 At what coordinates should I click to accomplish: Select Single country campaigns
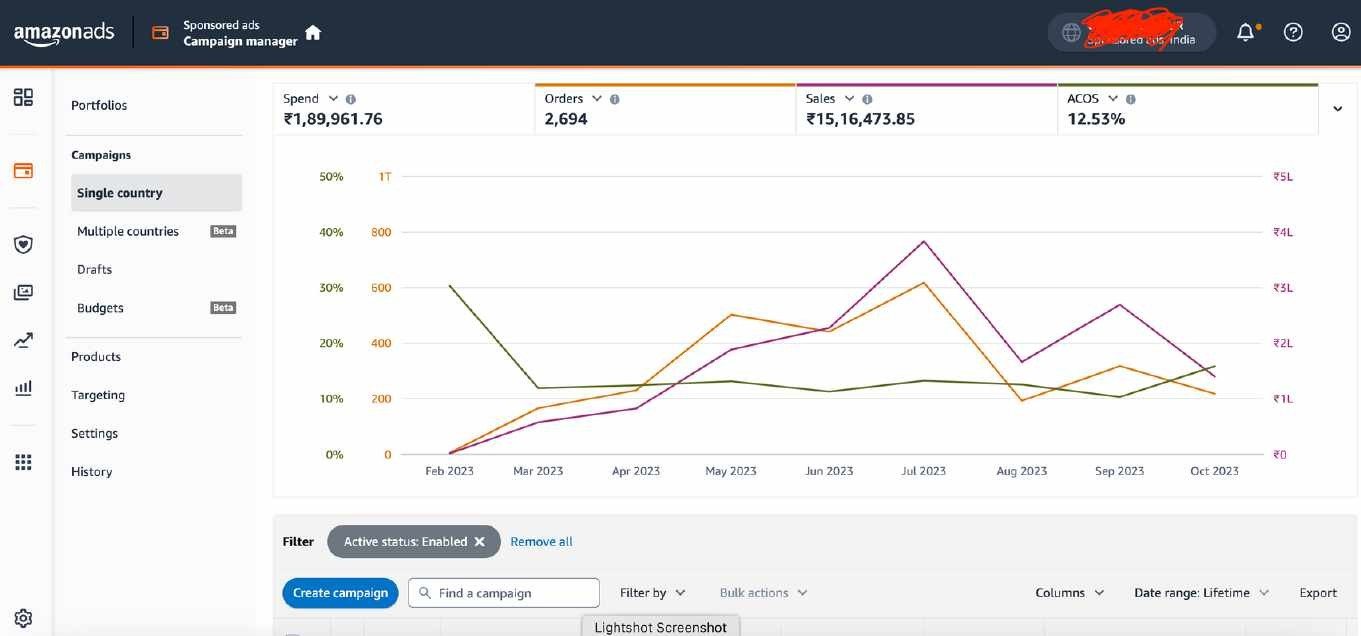pos(156,193)
